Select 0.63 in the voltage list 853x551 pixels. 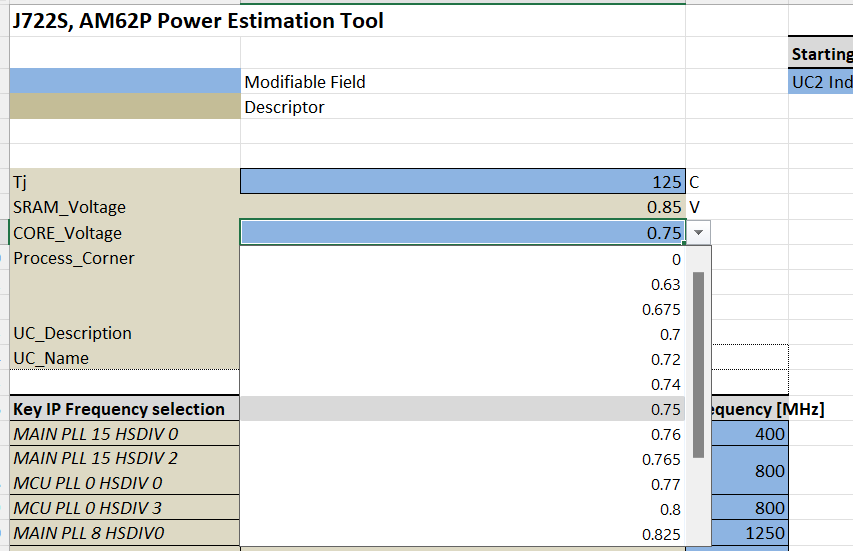[x=462, y=284]
